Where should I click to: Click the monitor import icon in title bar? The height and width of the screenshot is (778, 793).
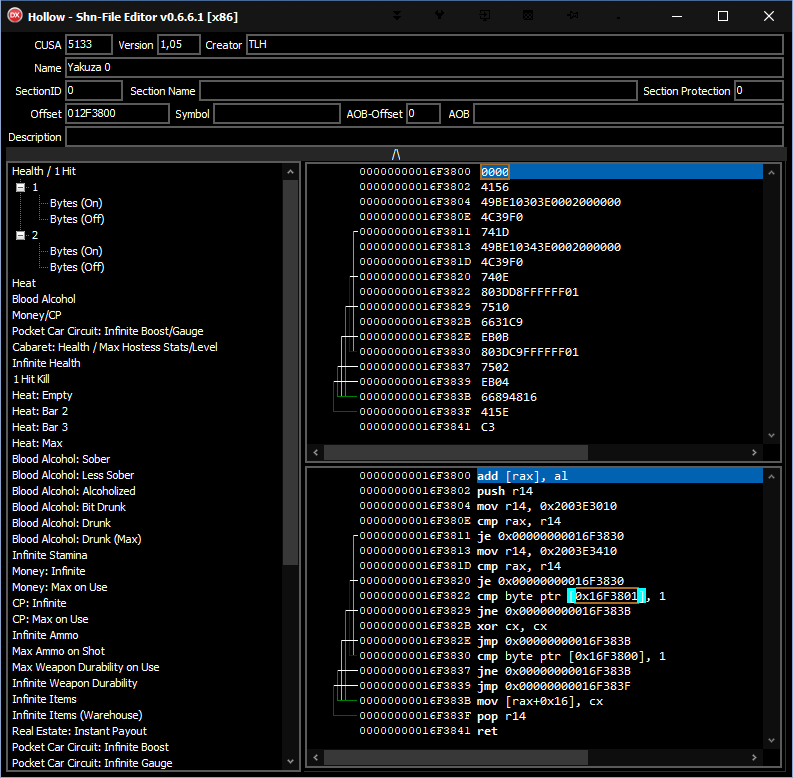click(x=485, y=16)
